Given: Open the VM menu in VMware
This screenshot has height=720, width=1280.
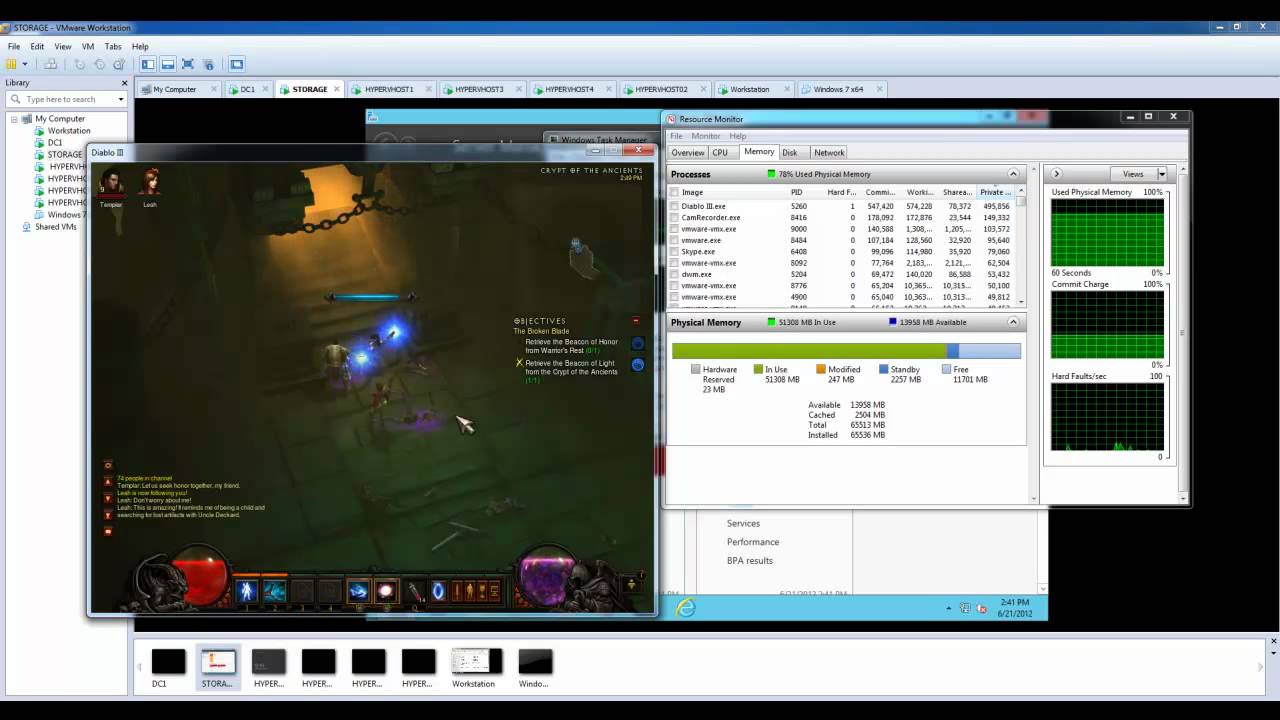Looking at the screenshot, I should pyautogui.click(x=88, y=46).
